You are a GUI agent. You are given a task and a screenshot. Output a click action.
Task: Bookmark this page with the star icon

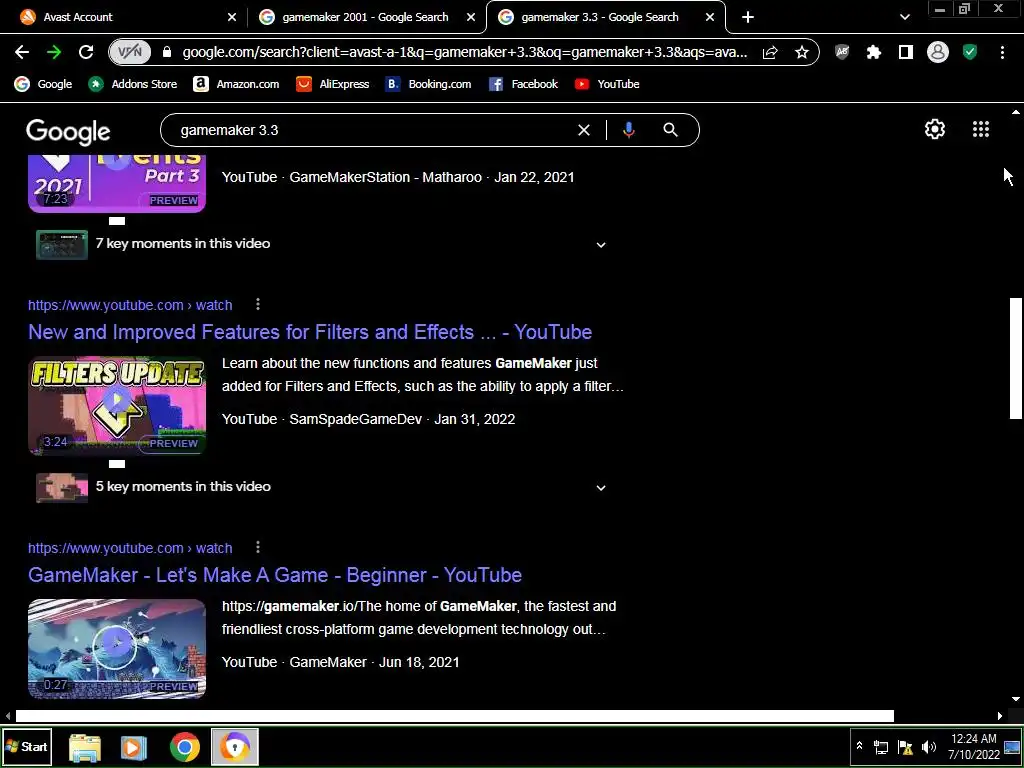[802, 52]
